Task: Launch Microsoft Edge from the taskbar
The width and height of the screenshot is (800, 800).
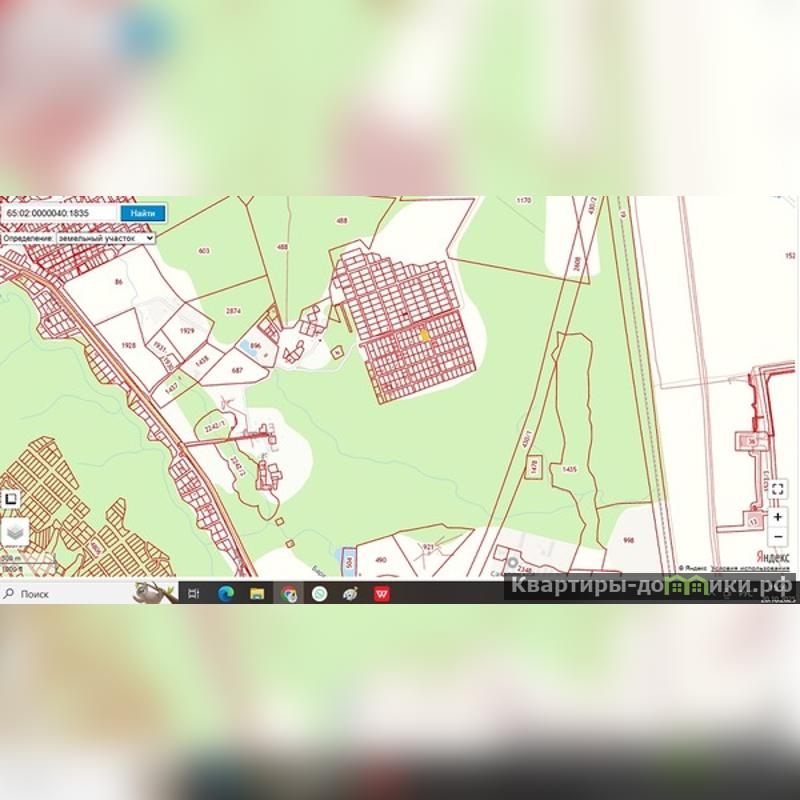Action: click(225, 594)
